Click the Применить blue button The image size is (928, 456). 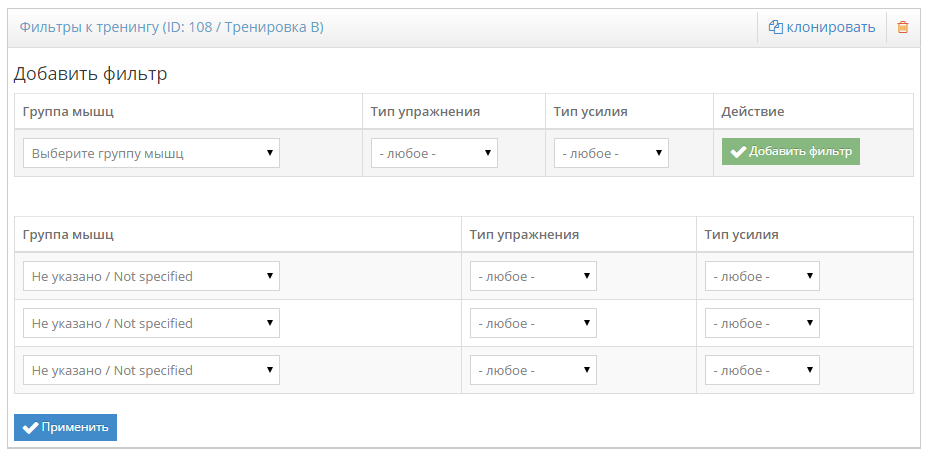point(66,428)
